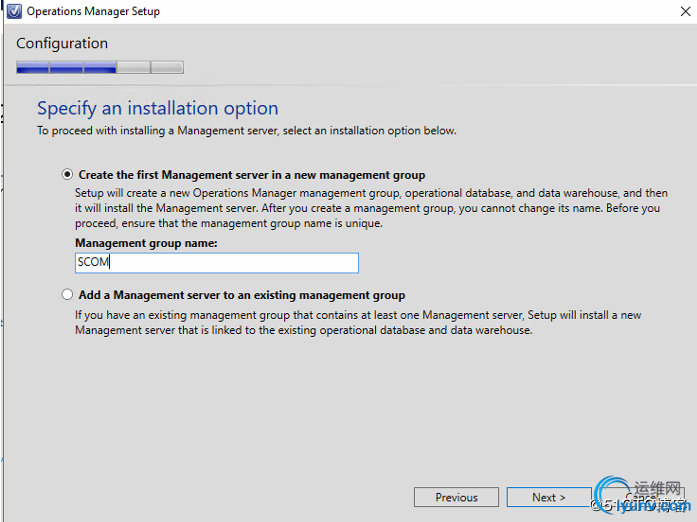Select Add a Management server radio option
This screenshot has width=697, height=522.
pyautogui.click(x=67, y=294)
